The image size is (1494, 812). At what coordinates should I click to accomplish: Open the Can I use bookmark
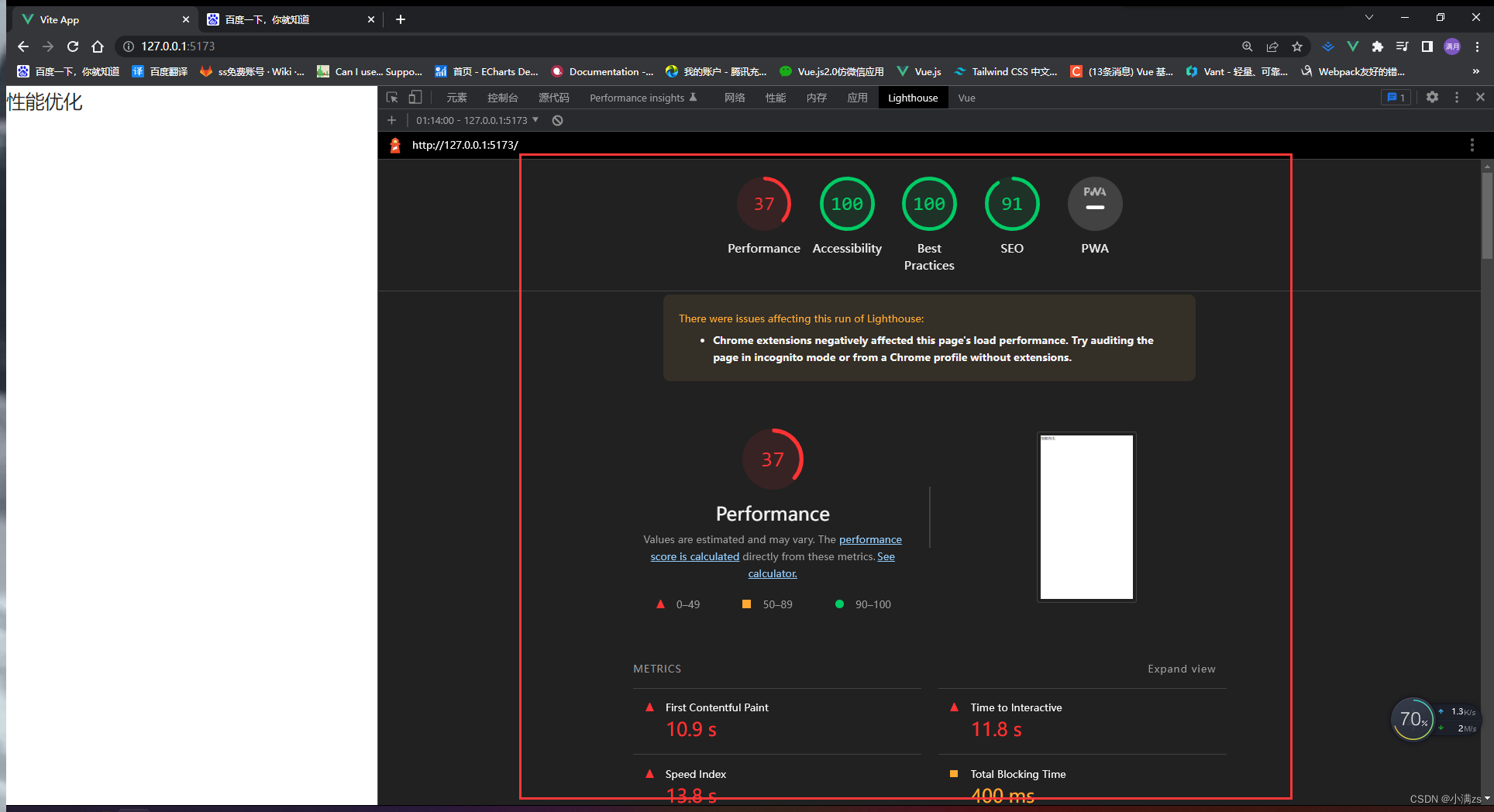(x=370, y=71)
